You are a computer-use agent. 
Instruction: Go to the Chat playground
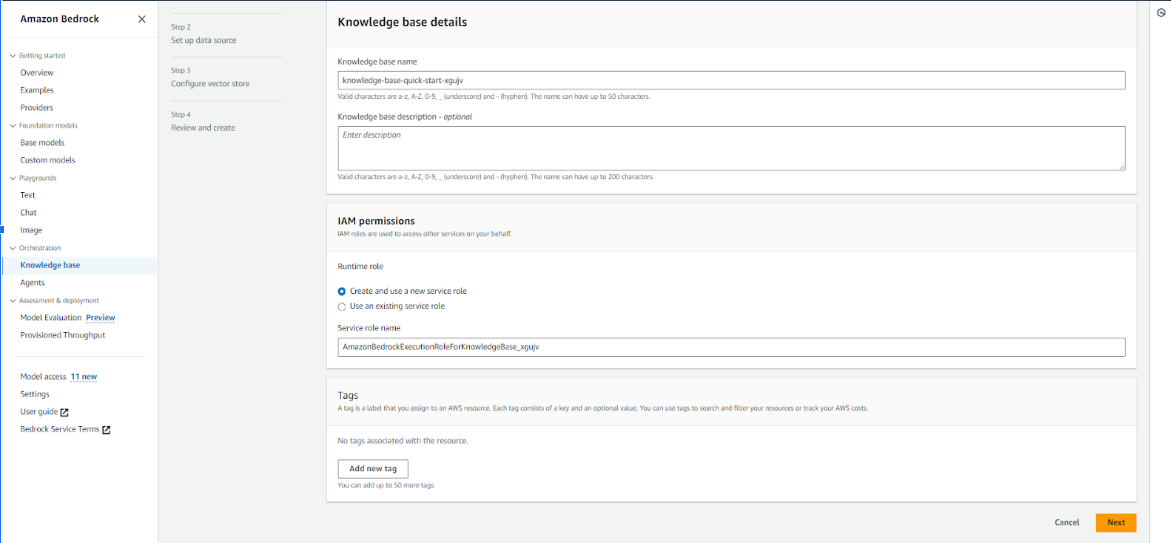click(28, 212)
